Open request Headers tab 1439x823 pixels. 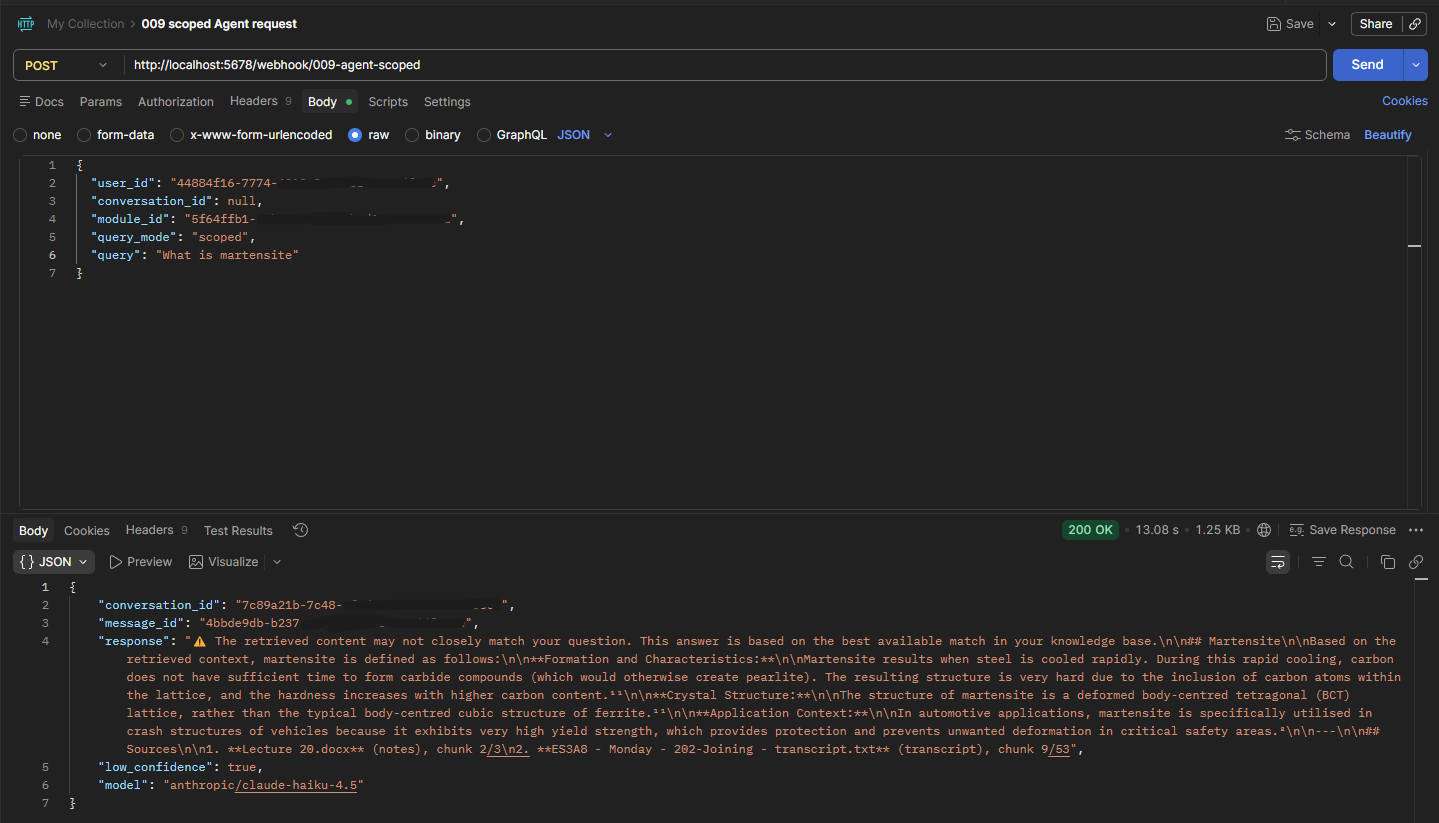[x=260, y=101]
